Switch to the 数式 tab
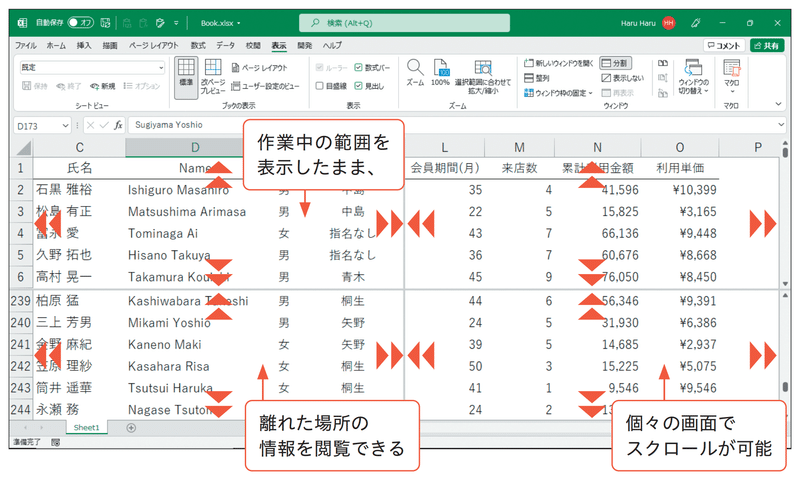 point(198,45)
